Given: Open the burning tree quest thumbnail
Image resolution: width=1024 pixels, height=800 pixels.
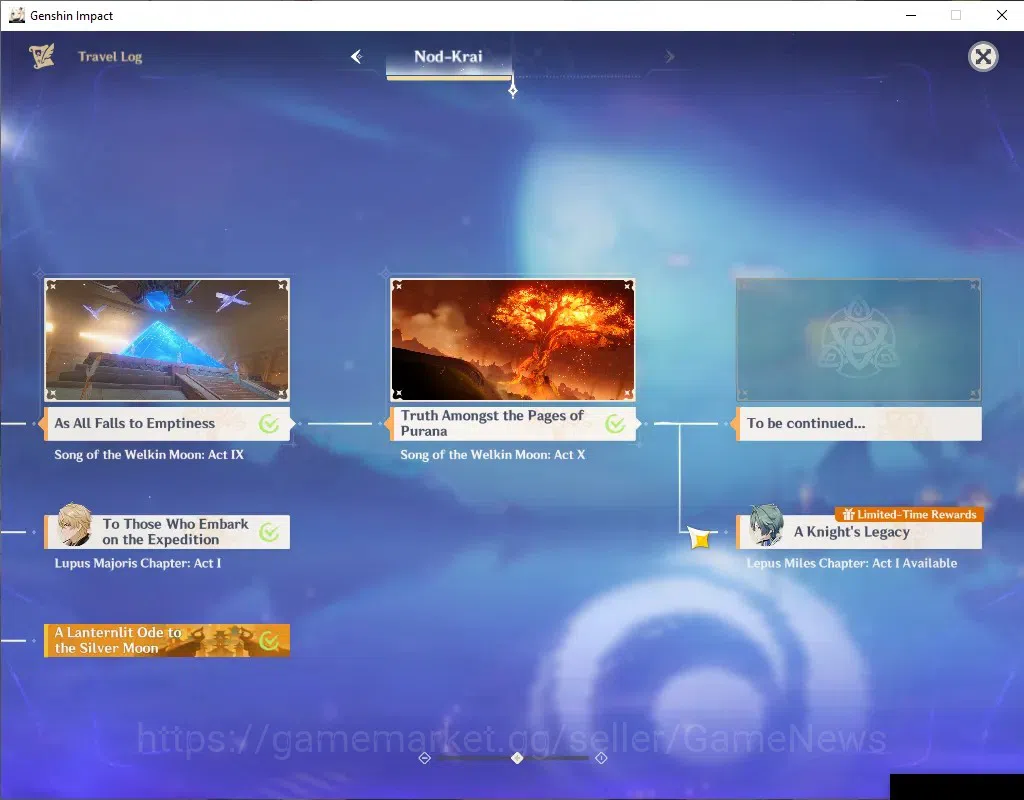Looking at the screenshot, I should pyautogui.click(x=513, y=340).
